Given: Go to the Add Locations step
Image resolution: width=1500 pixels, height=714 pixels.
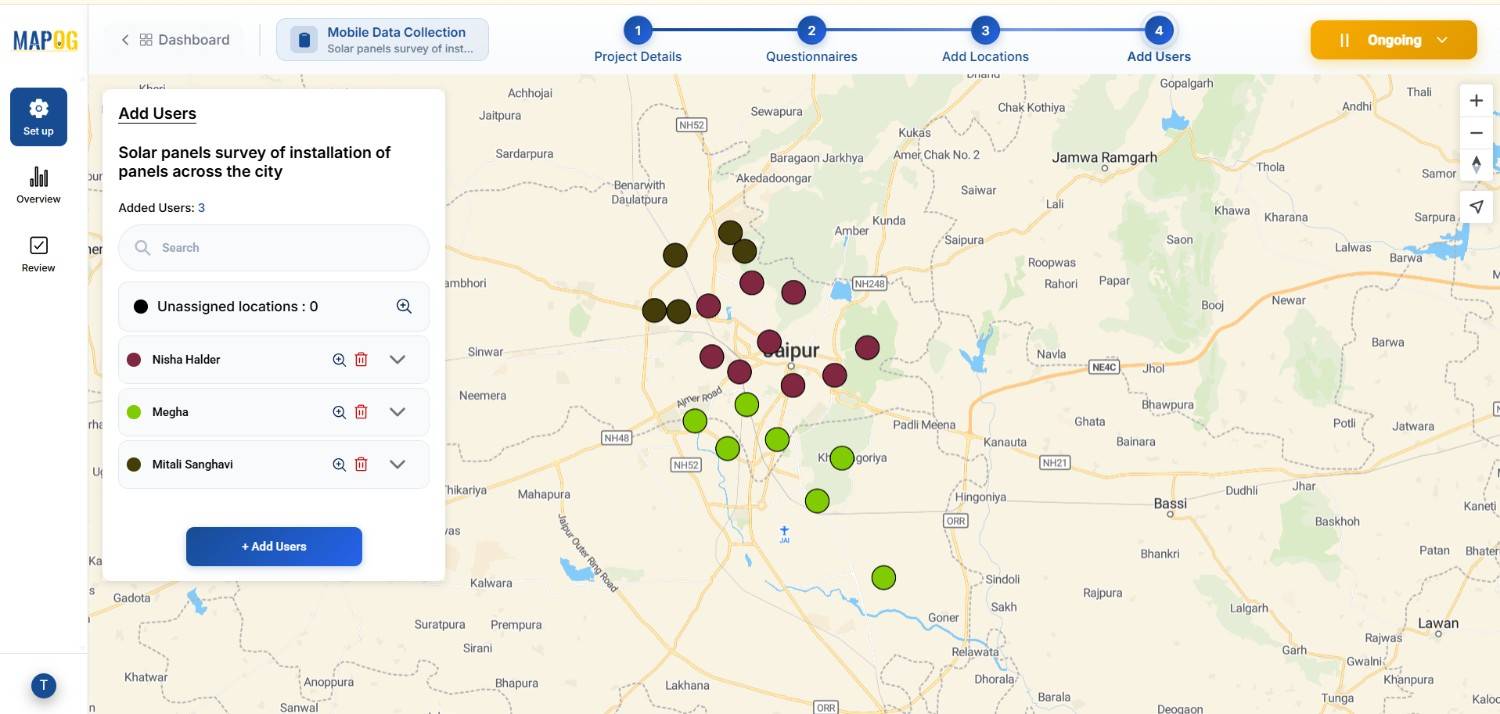Looking at the screenshot, I should (985, 40).
